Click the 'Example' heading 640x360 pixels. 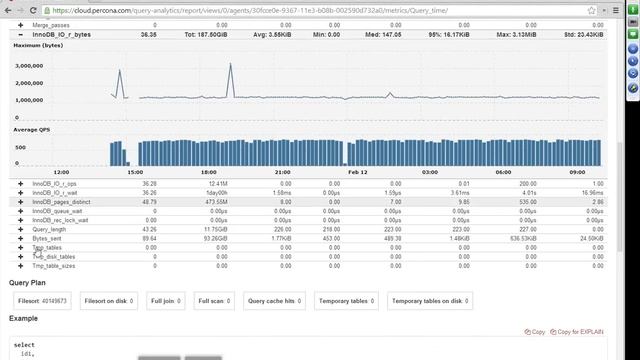[x=23, y=318]
